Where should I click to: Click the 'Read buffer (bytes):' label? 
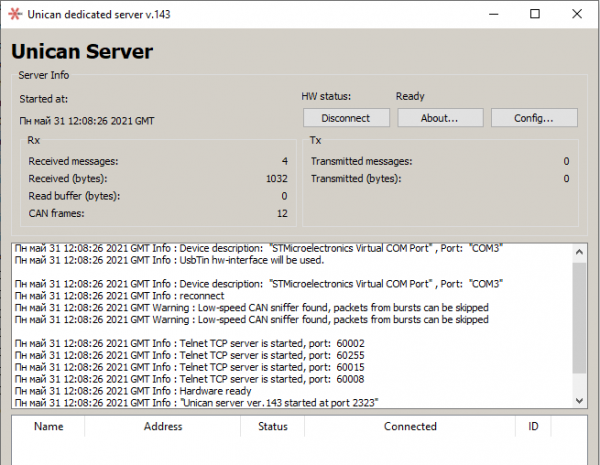(x=74, y=196)
